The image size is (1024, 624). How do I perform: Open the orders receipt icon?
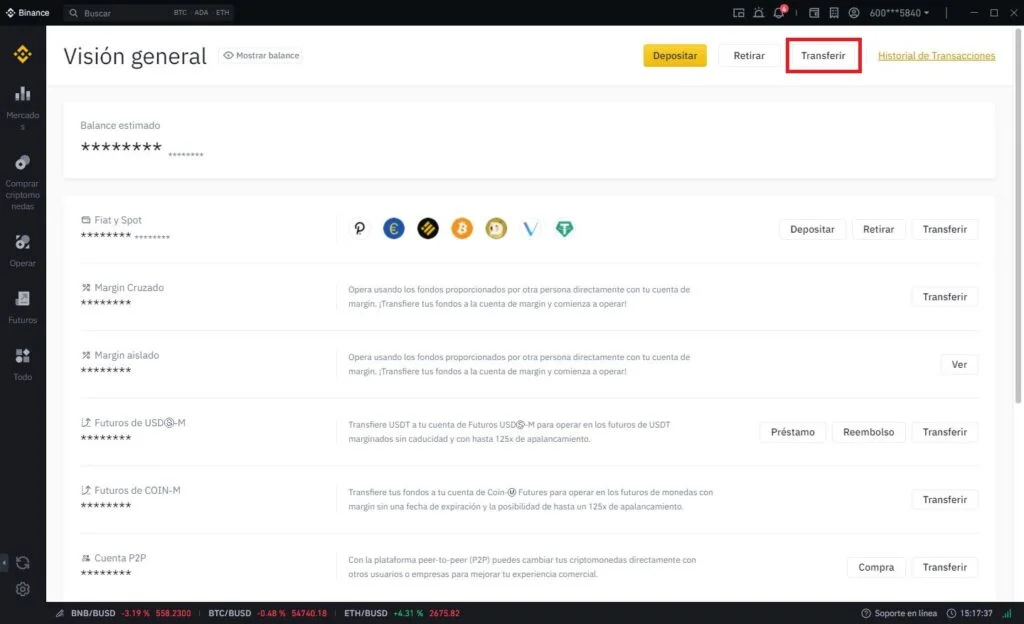click(x=834, y=12)
